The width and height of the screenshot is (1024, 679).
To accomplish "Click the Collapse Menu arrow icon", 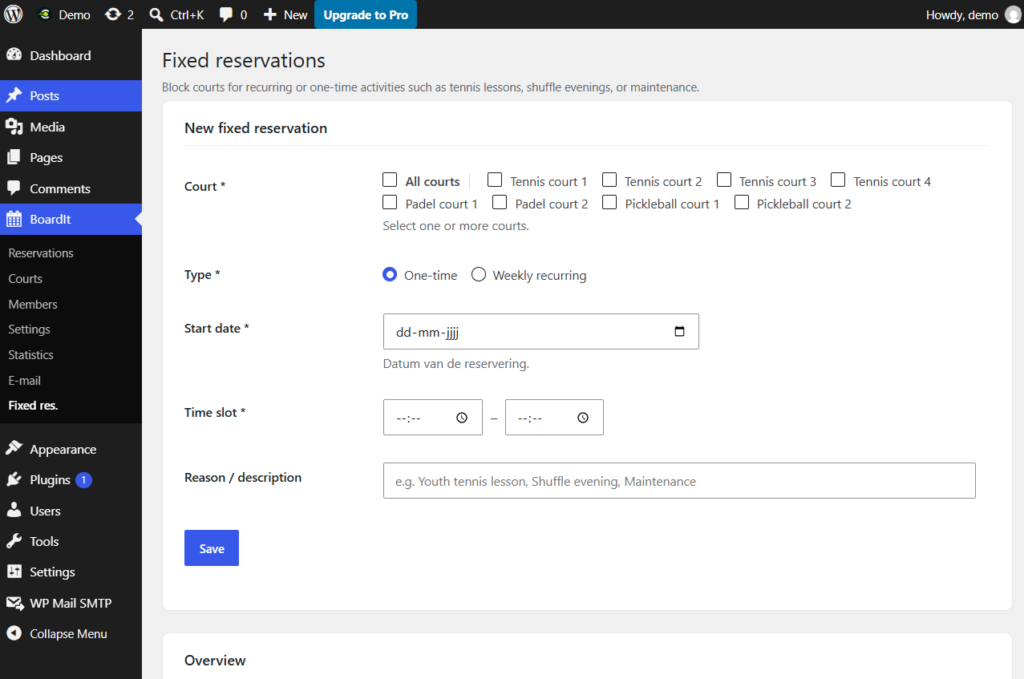I will point(14,633).
